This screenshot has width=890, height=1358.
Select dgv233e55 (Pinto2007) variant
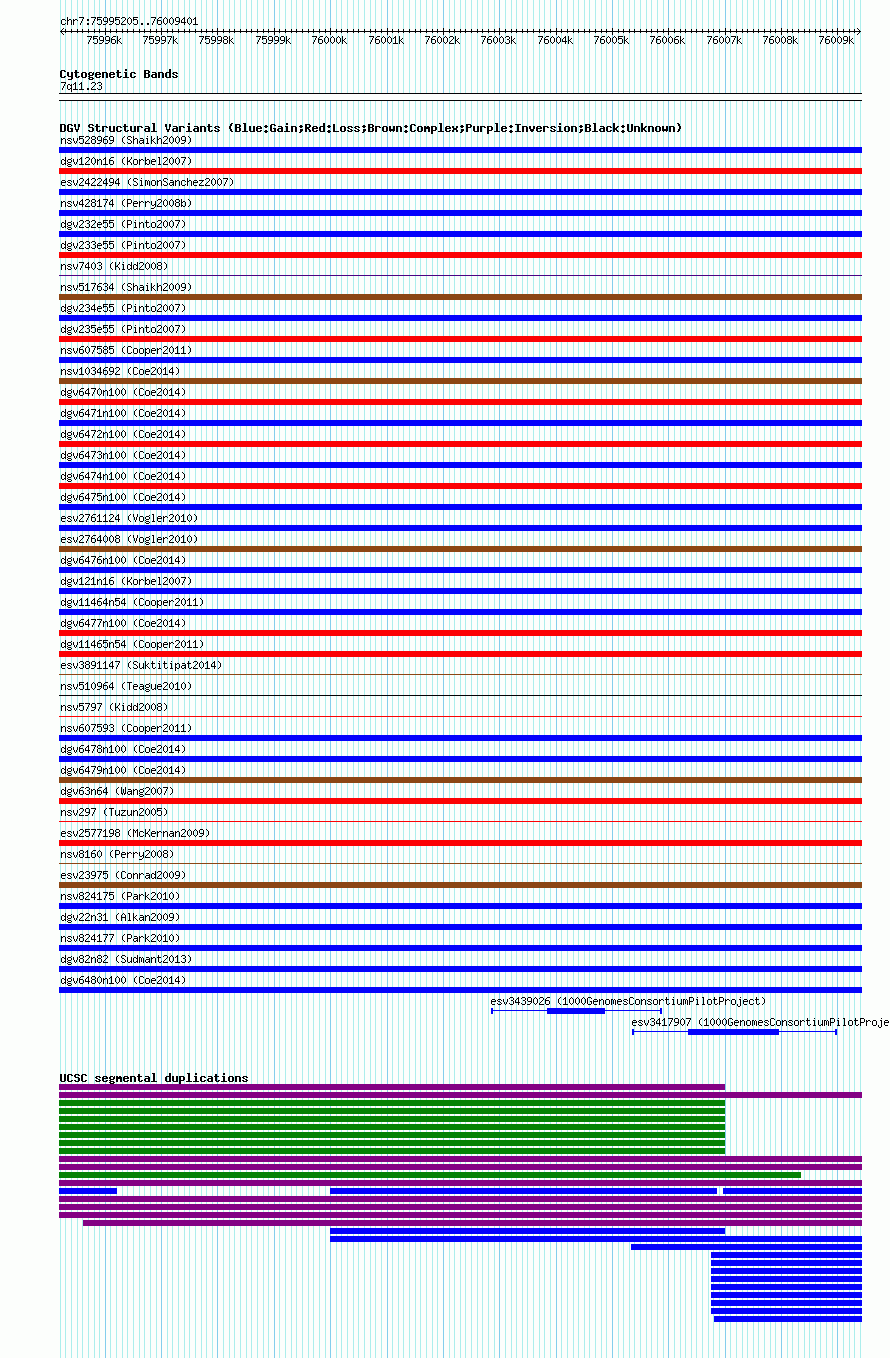[123, 245]
